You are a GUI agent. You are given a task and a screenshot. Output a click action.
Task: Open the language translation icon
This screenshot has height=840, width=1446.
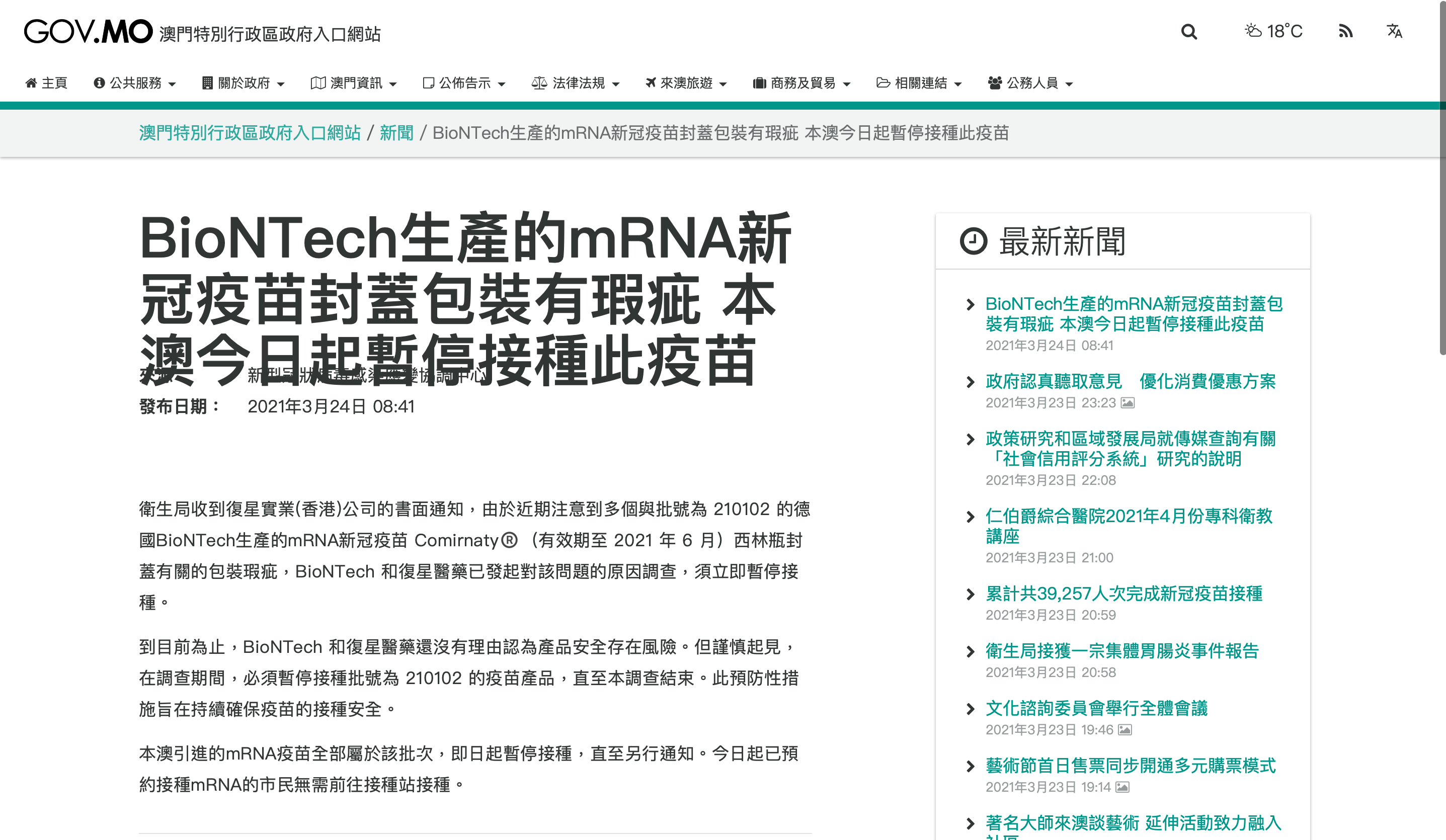(1394, 32)
